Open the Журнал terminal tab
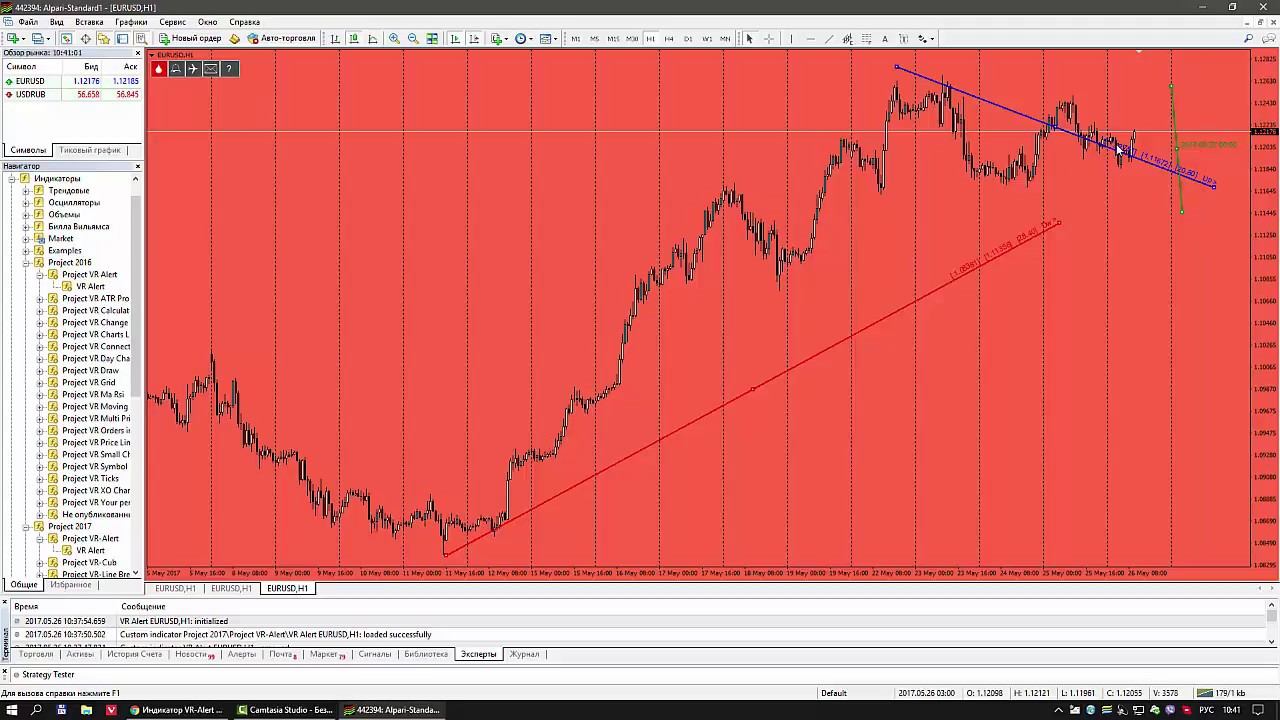This screenshot has height=720, width=1280. pos(524,654)
